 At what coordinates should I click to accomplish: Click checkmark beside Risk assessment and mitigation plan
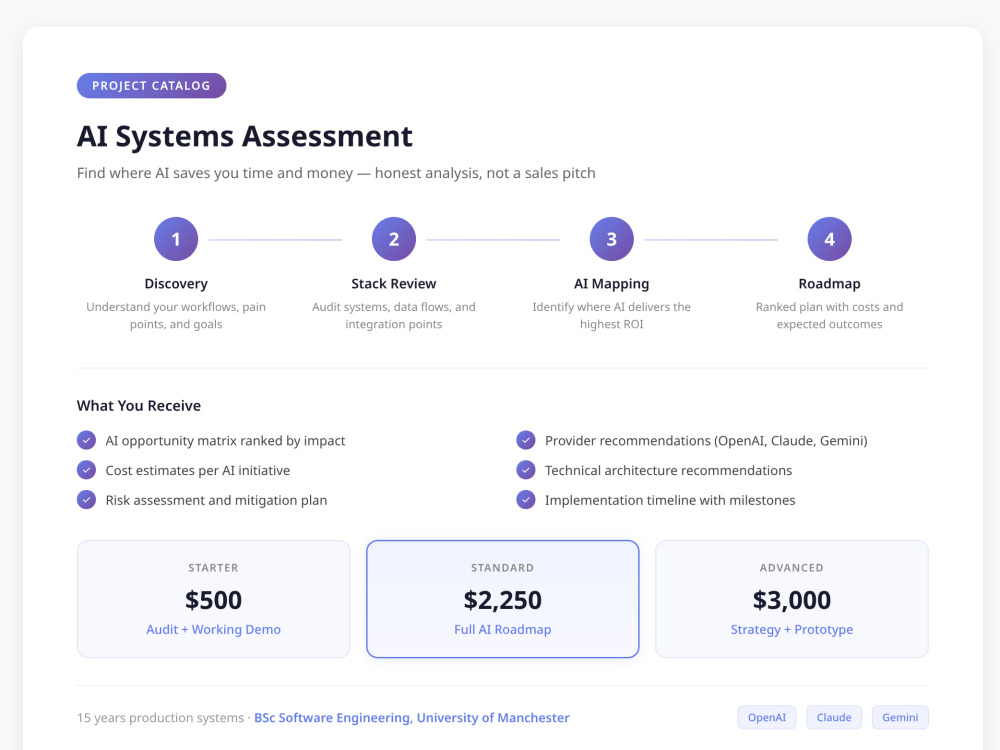(86, 499)
